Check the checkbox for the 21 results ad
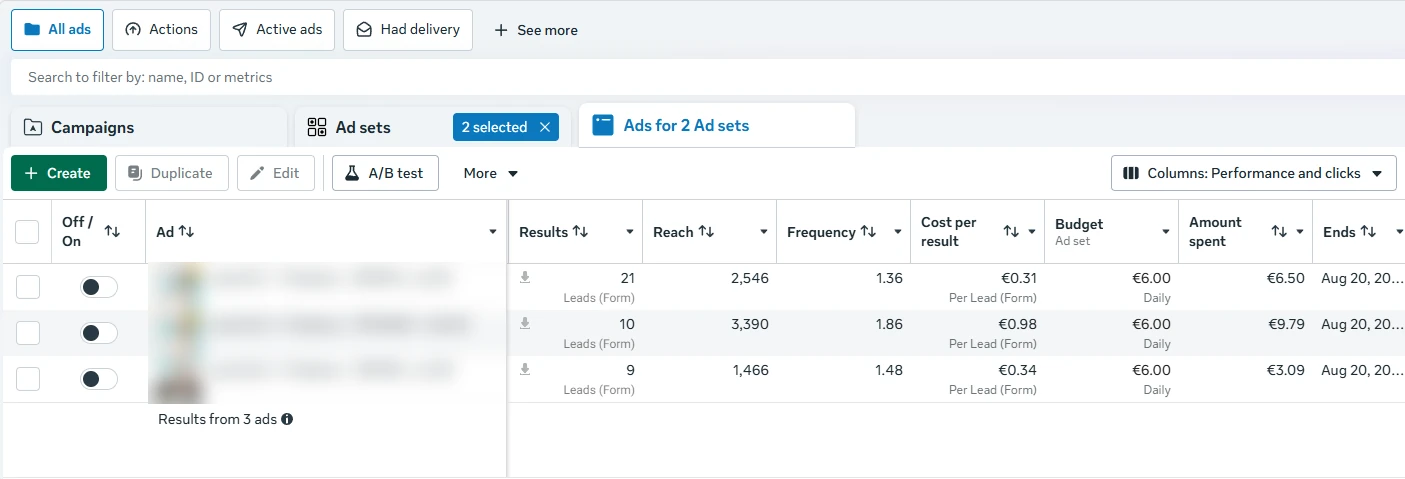 pyautogui.click(x=27, y=287)
